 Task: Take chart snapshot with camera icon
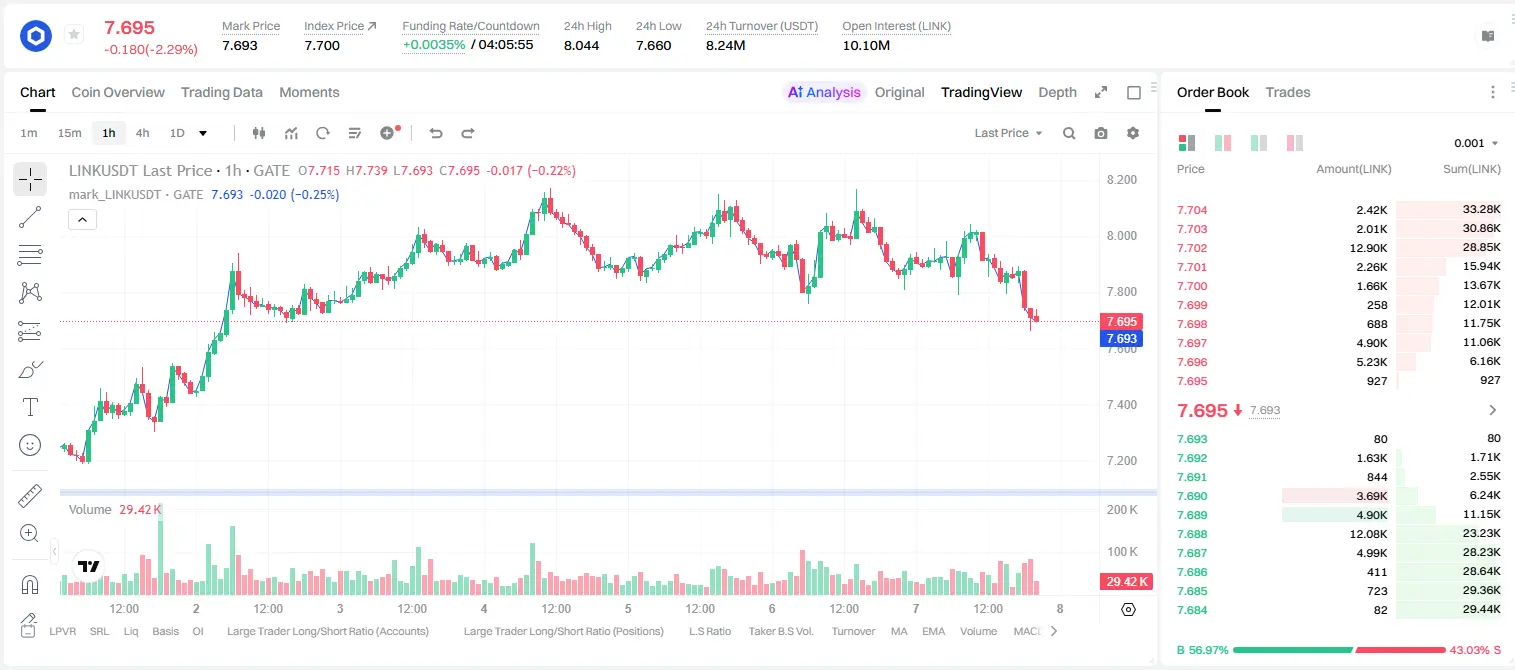point(1101,133)
